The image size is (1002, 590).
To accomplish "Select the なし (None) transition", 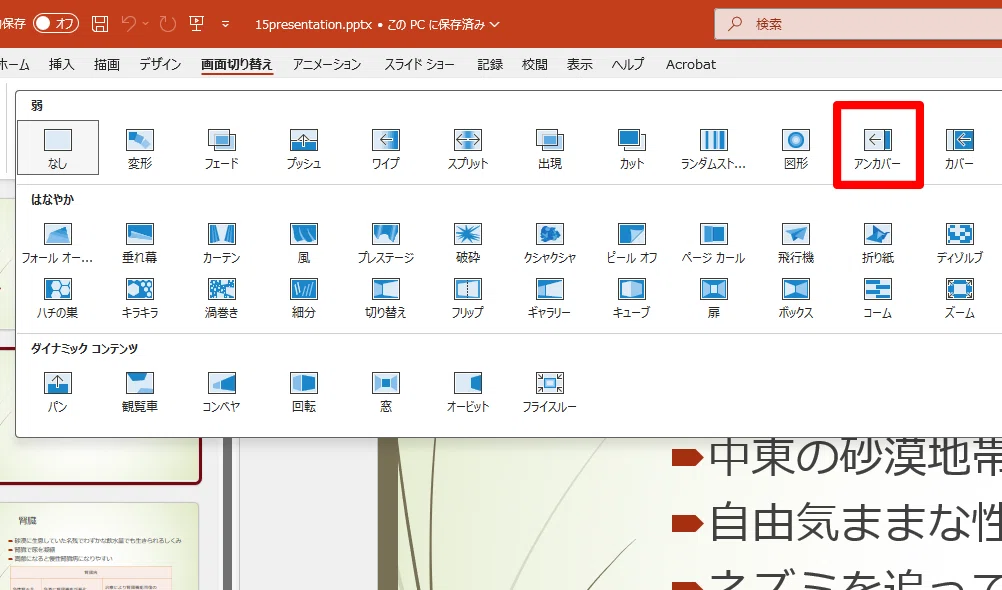I will (58, 148).
